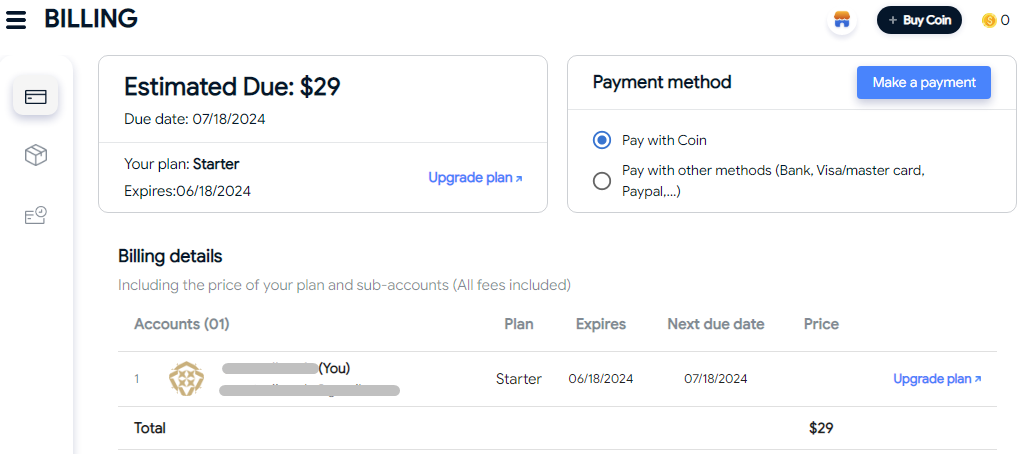Click the Next due date column header
This screenshot has width=1017, height=454.
pyautogui.click(x=716, y=324)
